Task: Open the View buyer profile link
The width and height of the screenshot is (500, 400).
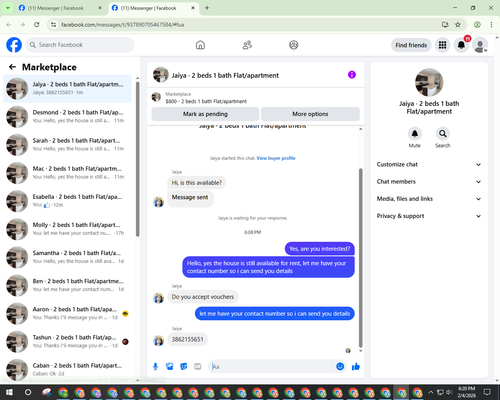Action: point(276,158)
